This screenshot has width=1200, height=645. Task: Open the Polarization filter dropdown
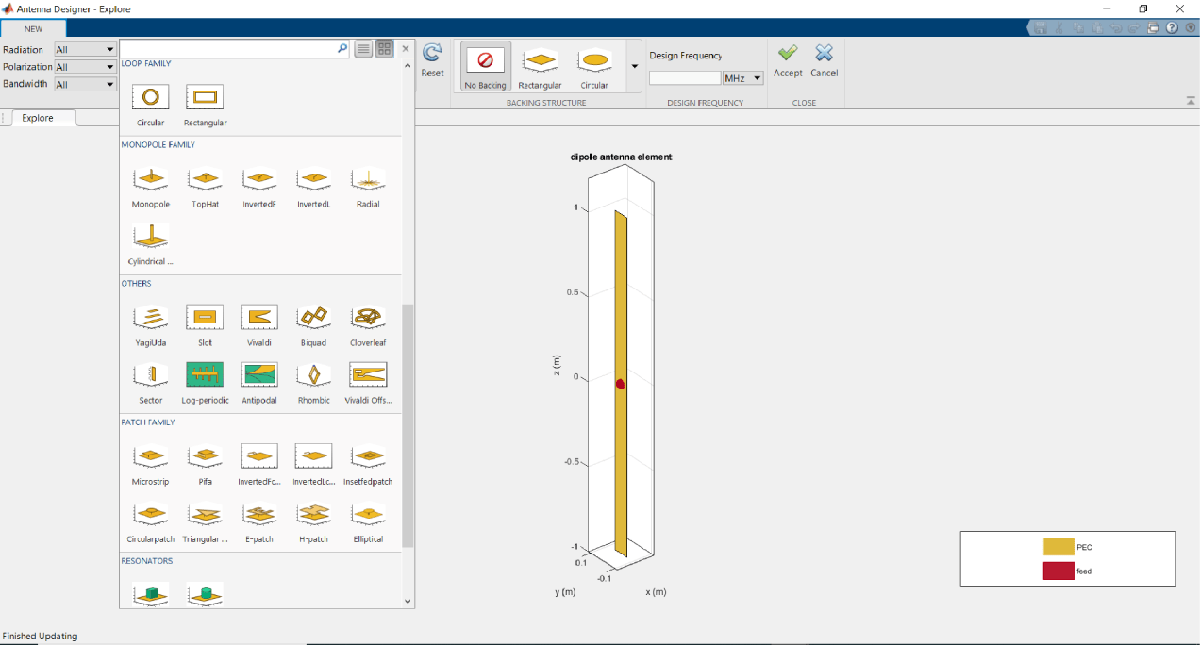tap(85, 67)
